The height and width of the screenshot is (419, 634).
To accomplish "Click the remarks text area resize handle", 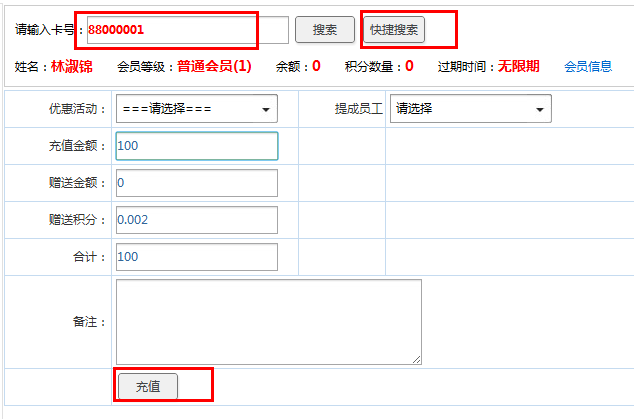I will coord(416,359).
